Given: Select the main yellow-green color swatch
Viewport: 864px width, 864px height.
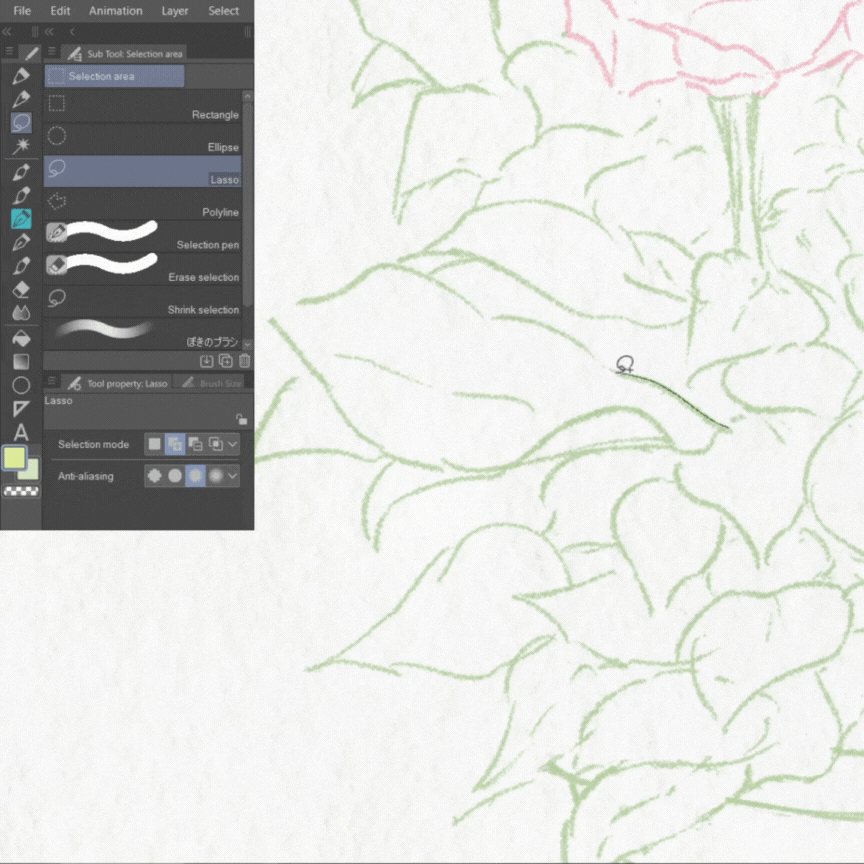Looking at the screenshot, I should click(14, 457).
